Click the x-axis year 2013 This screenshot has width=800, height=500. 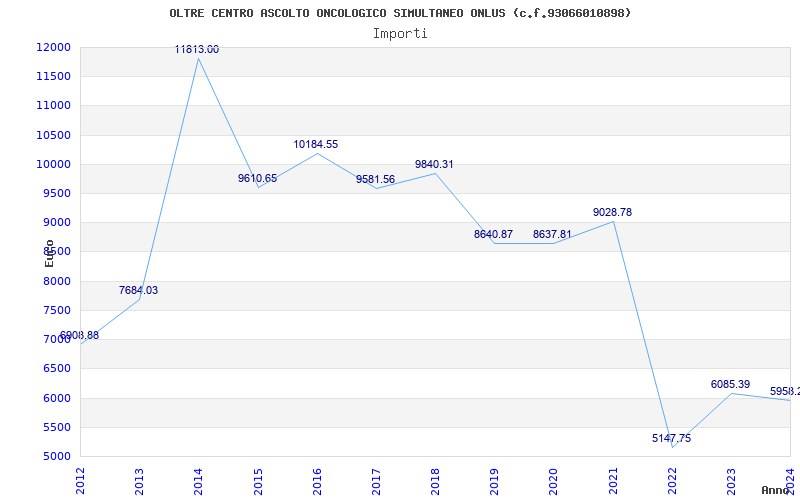coord(139,482)
